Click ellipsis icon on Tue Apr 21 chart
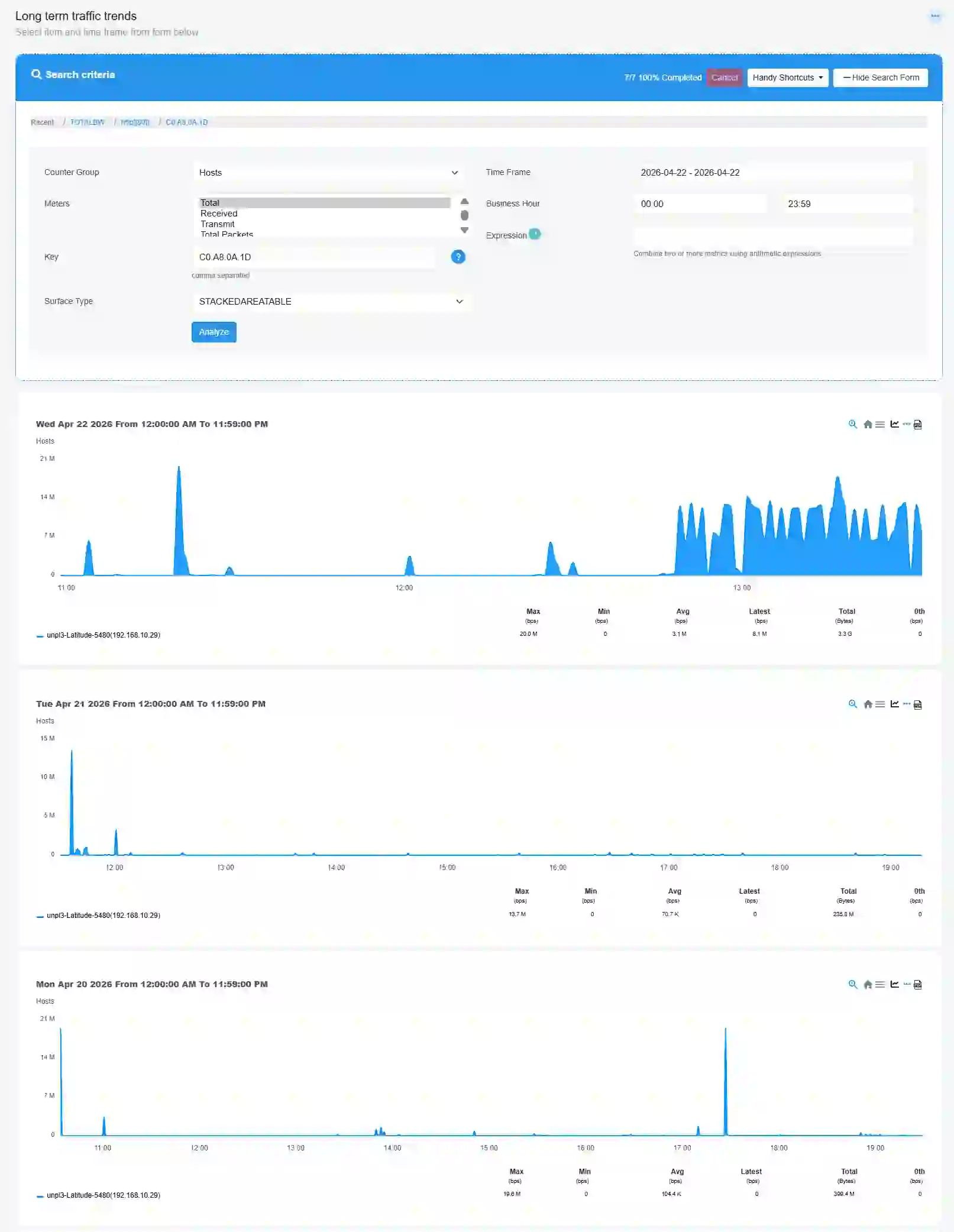The height and width of the screenshot is (1232, 954). coord(906,704)
